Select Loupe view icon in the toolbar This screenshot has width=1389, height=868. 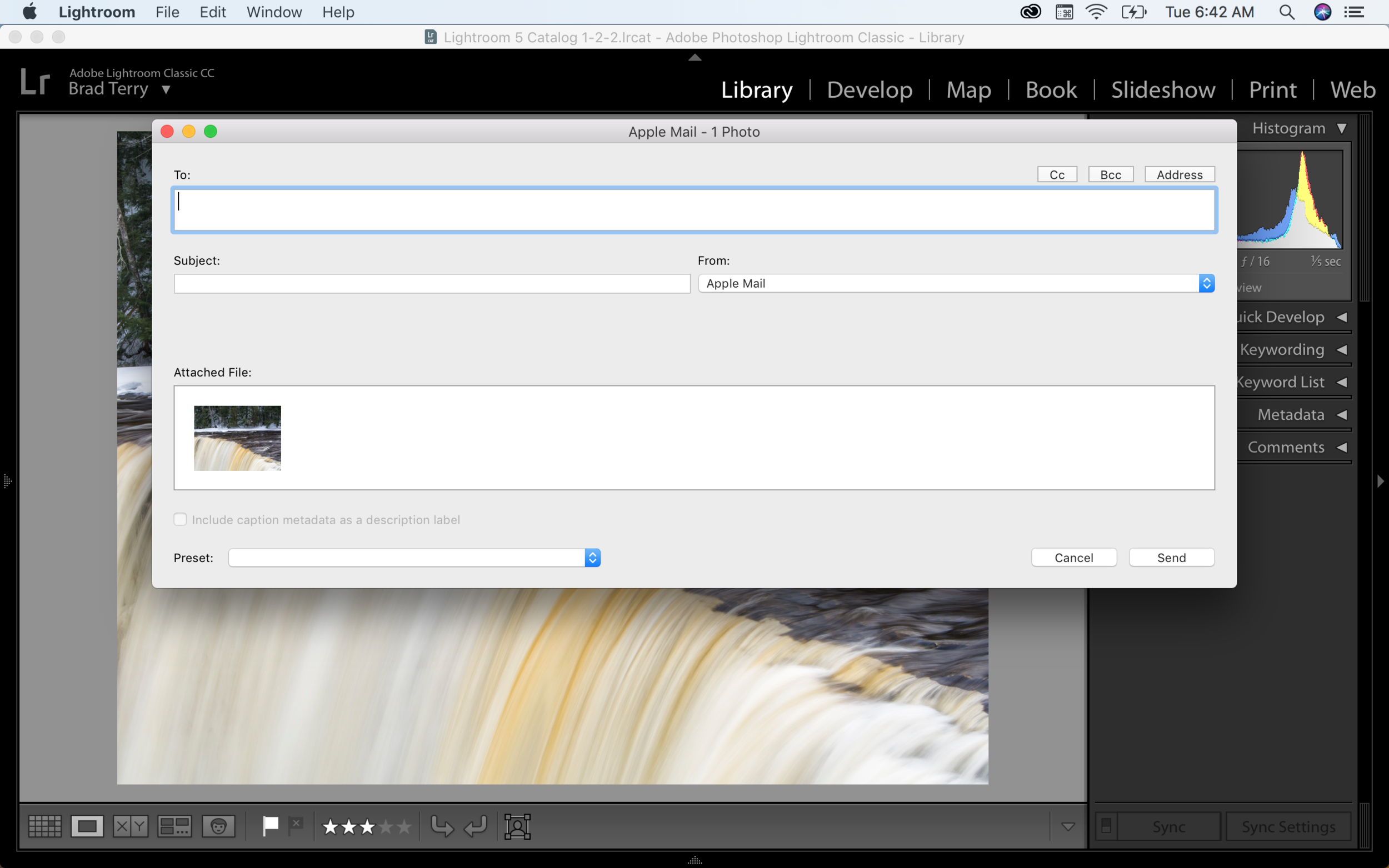[x=87, y=826]
